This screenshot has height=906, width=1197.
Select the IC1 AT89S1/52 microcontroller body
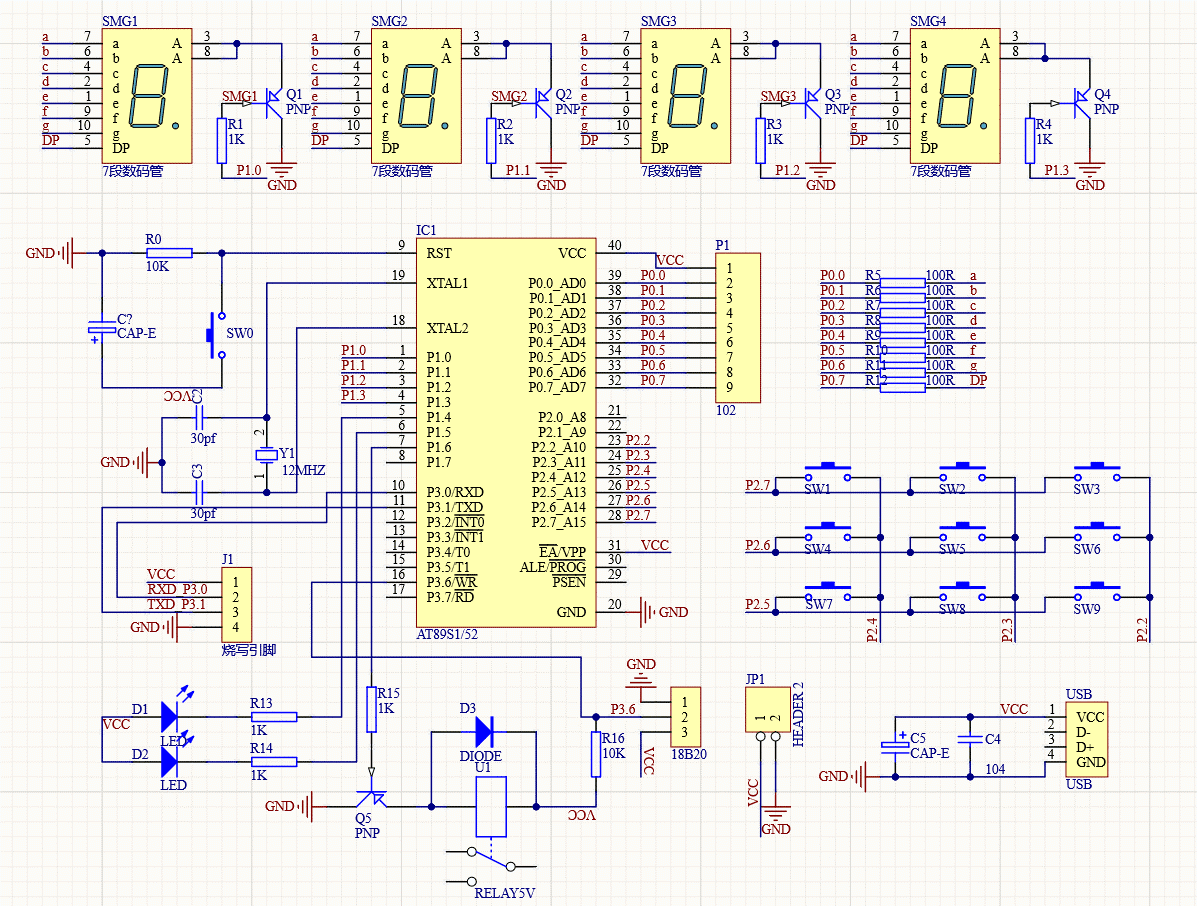coord(506,432)
